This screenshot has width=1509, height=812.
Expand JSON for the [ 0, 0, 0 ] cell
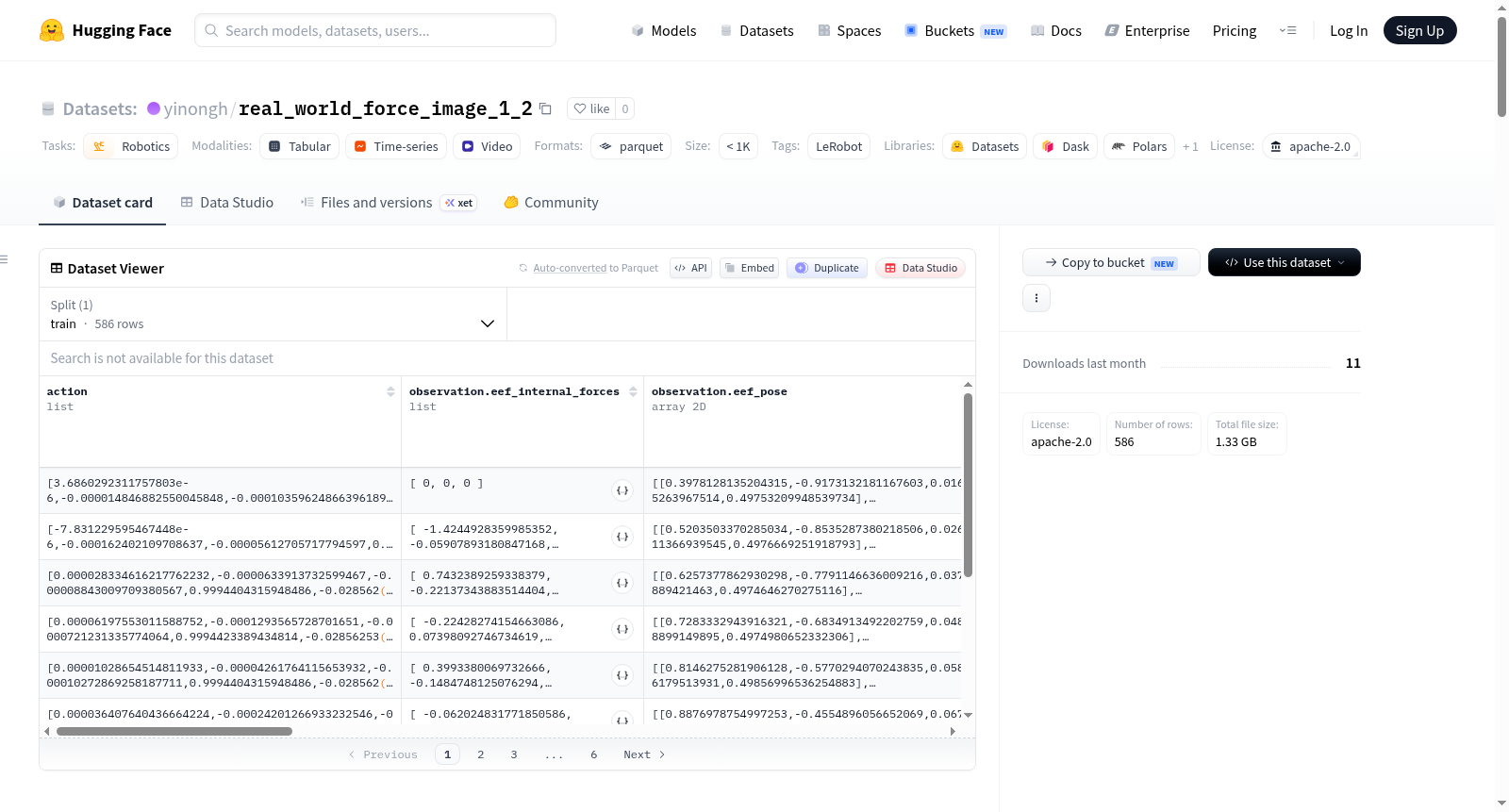pos(622,490)
